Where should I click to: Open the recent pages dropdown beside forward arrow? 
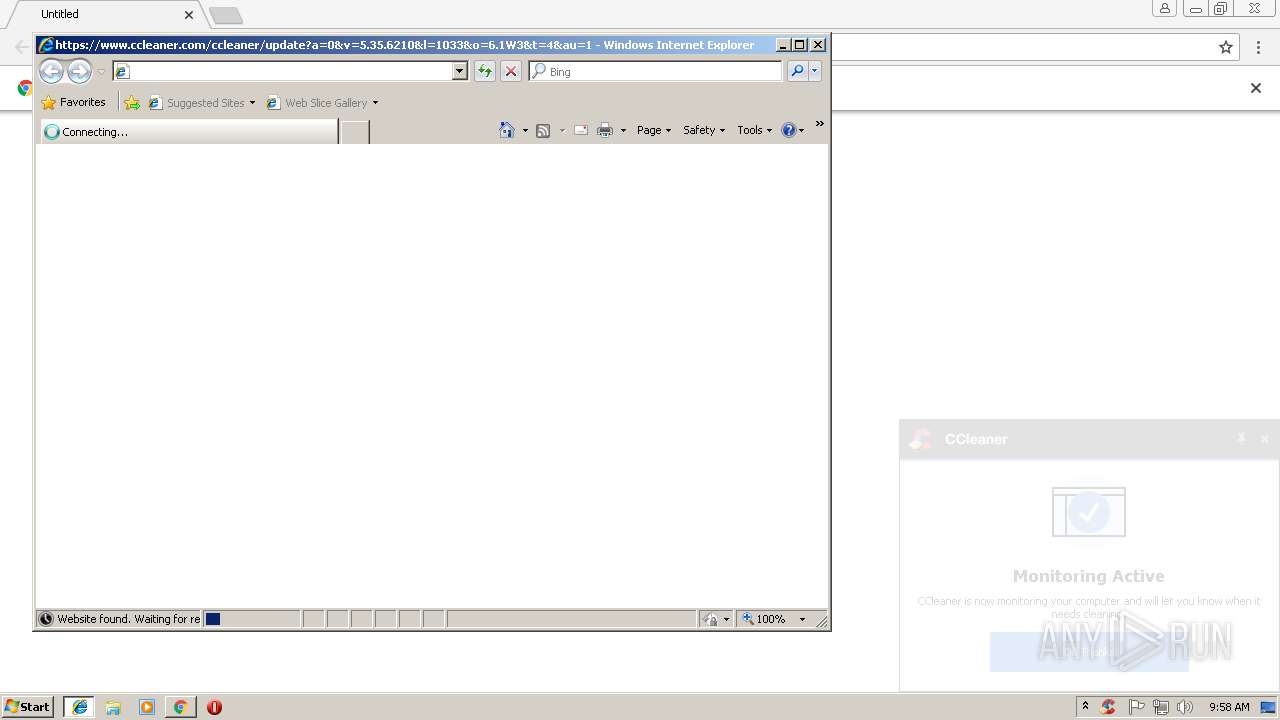coord(101,72)
